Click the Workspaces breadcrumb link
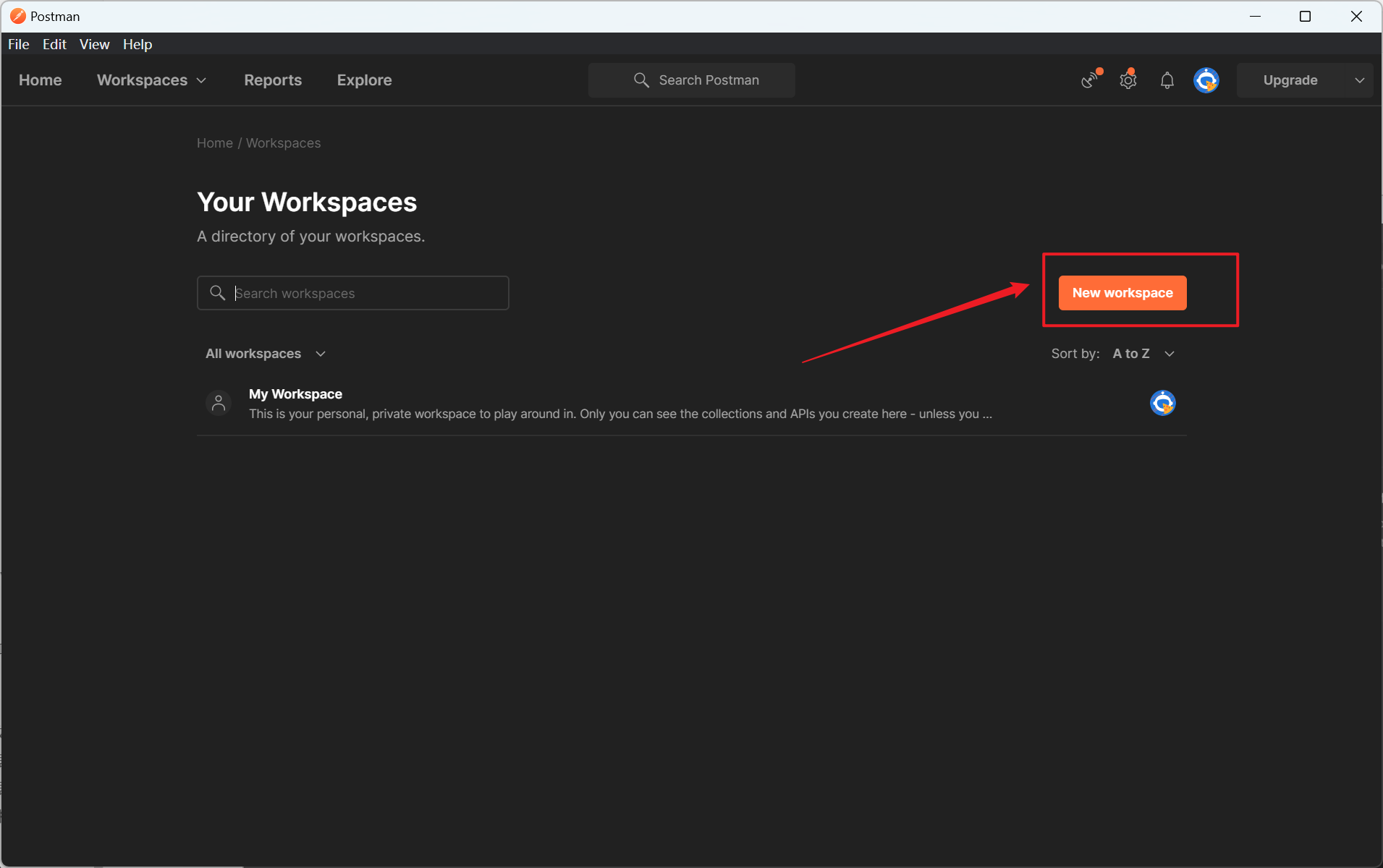 coord(284,143)
